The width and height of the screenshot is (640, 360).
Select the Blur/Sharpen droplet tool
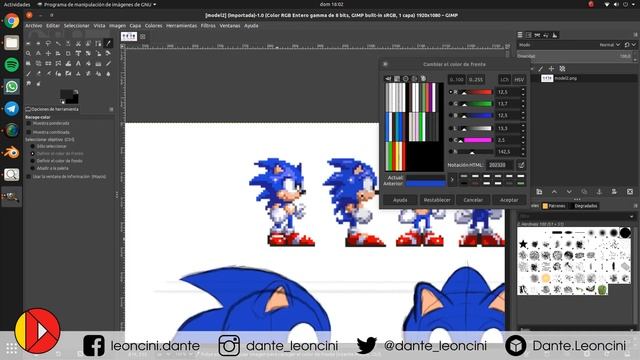click(108, 73)
